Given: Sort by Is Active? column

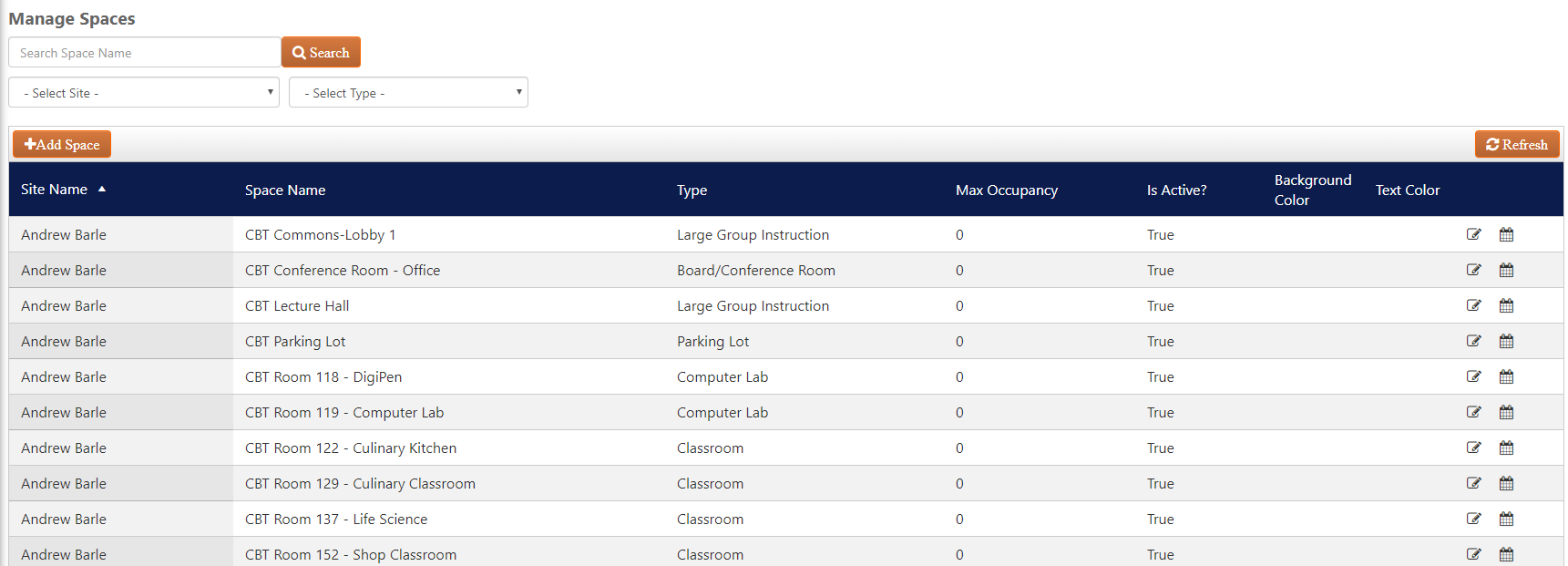Looking at the screenshot, I should (x=1176, y=190).
